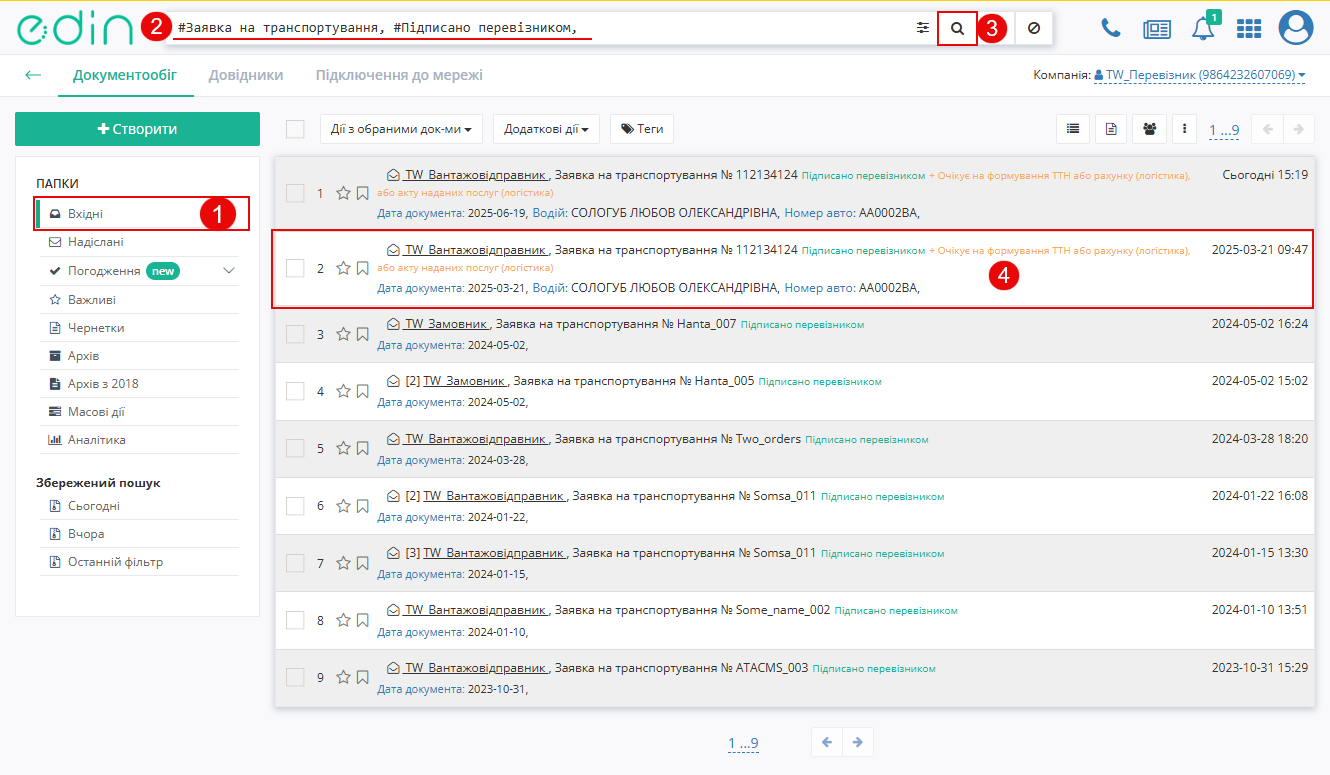
Task: Click the search magnifier button
Action: click(x=957, y=29)
